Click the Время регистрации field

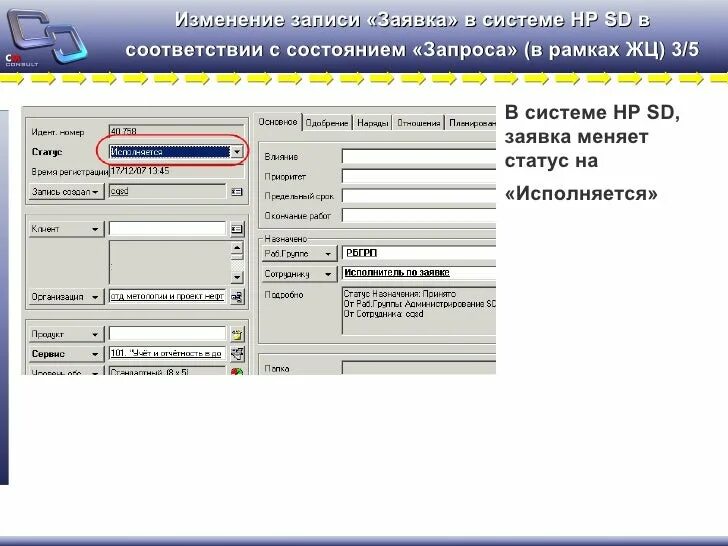point(176,171)
